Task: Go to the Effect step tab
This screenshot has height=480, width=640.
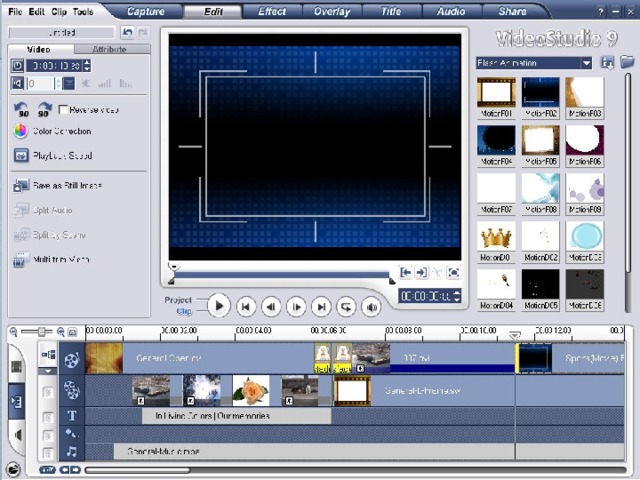Action: pyautogui.click(x=272, y=11)
